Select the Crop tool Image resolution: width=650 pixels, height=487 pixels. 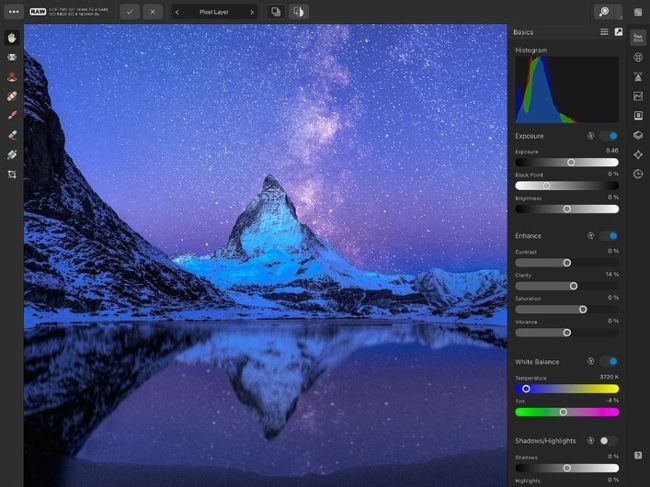pos(12,174)
